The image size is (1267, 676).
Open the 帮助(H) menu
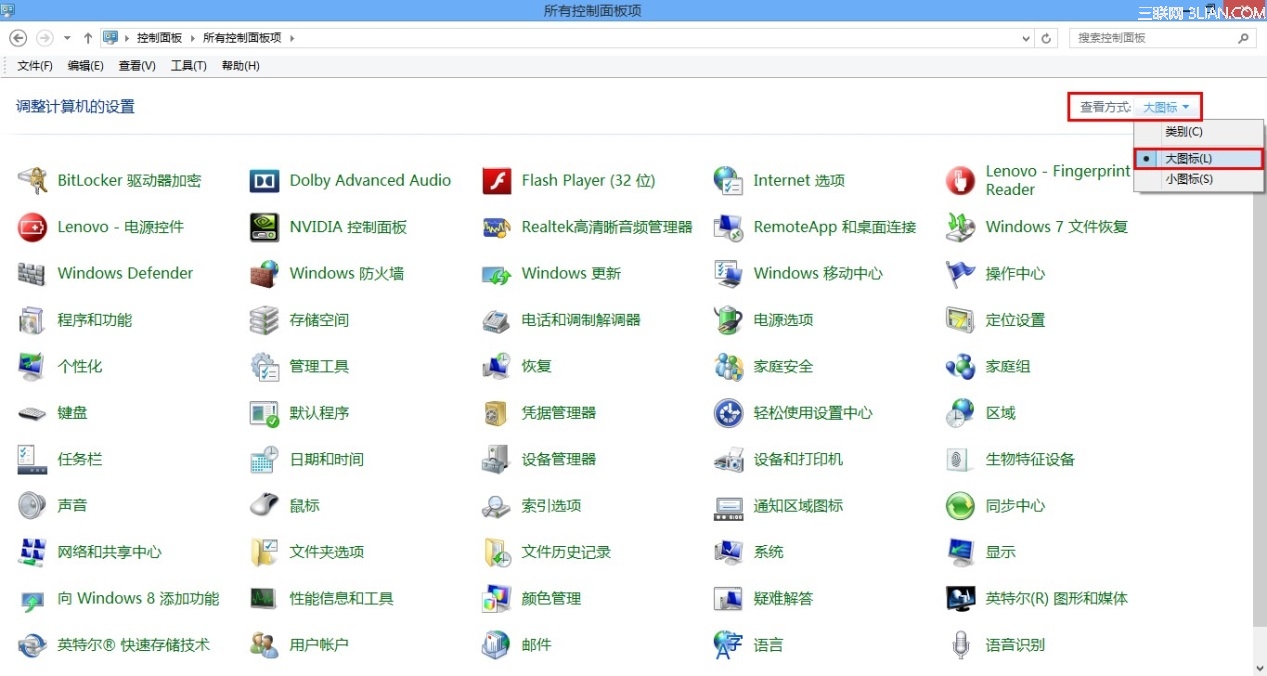[240, 66]
